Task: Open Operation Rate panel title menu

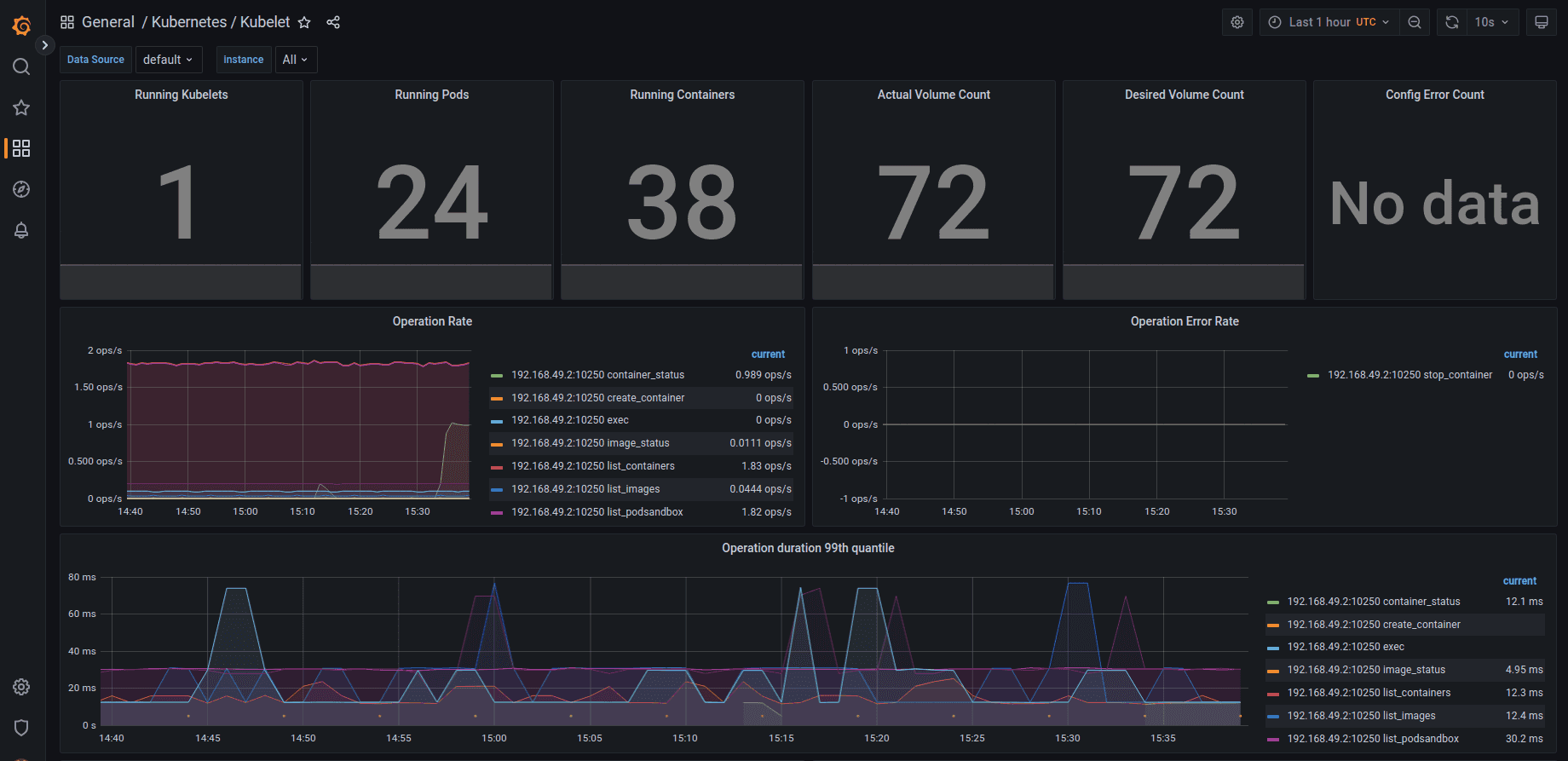Action: pyautogui.click(x=432, y=321)
